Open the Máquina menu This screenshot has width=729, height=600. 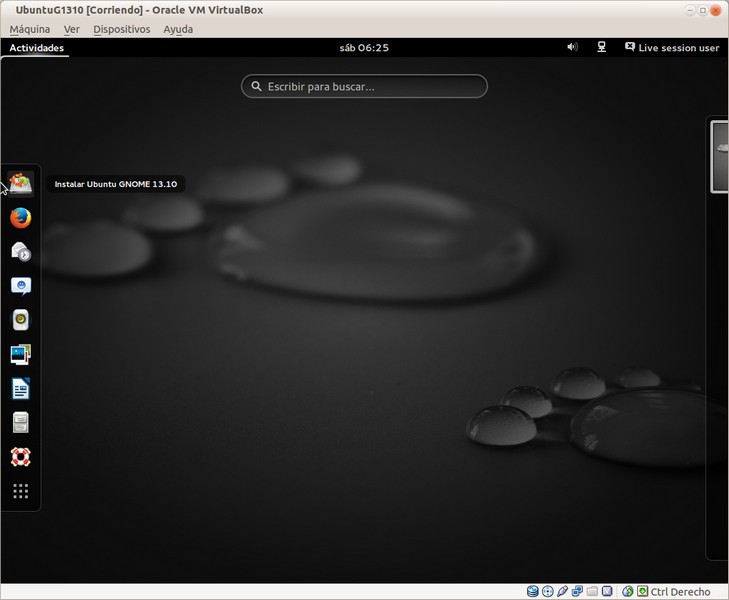pos(30,29)
